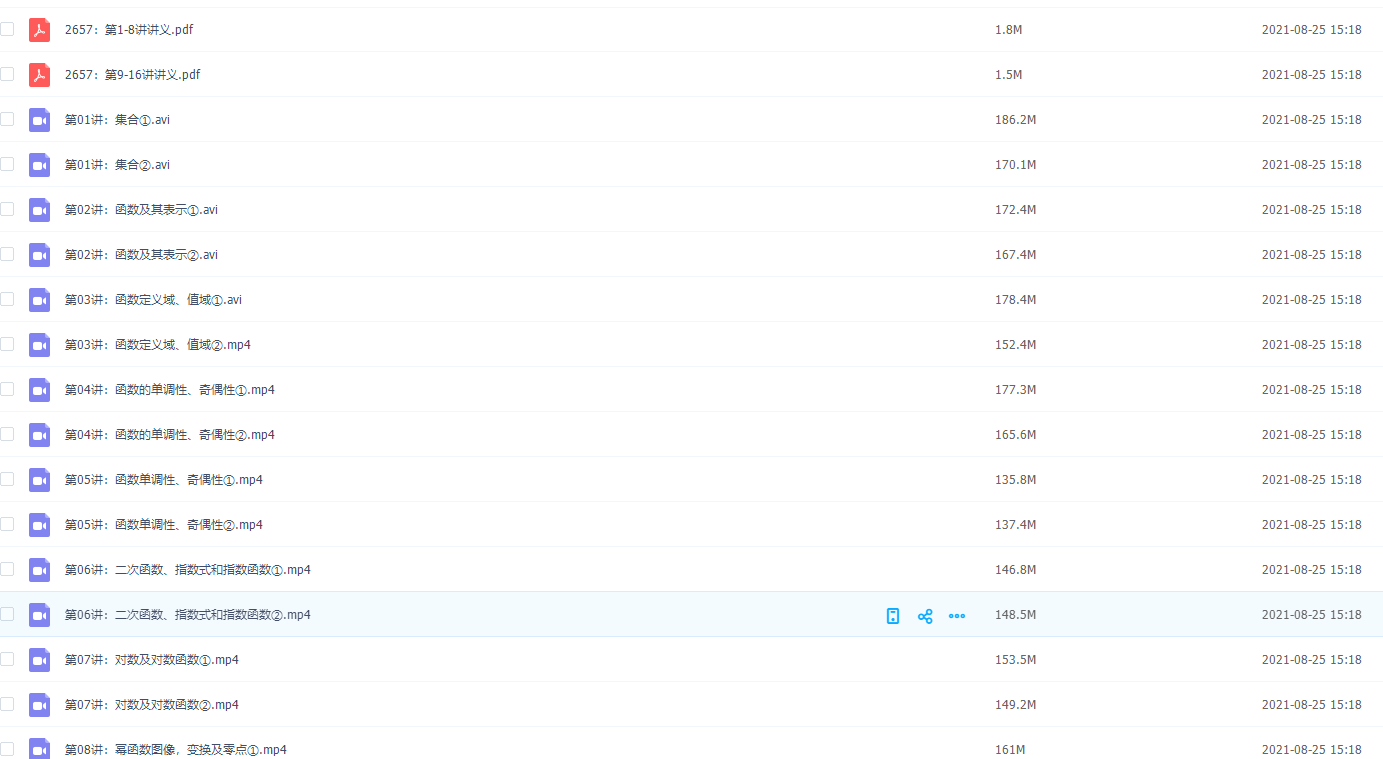Click the 186.2M size of 第01讲：集合①.avi

[1015, 120]
